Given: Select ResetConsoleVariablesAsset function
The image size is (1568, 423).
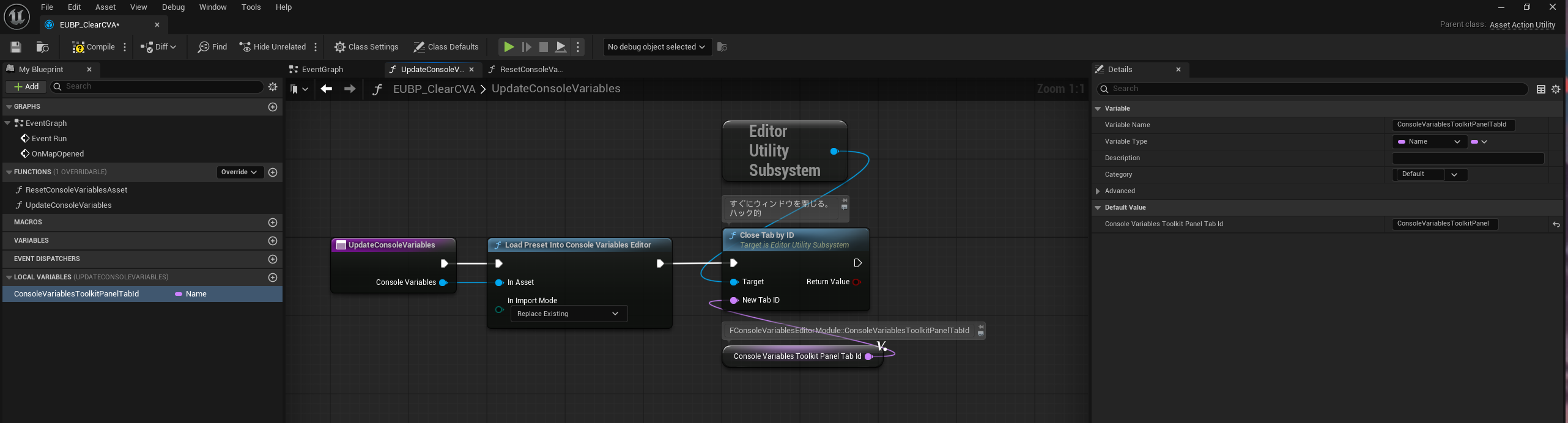Looking at the screenshot, I should coord(76,190).
